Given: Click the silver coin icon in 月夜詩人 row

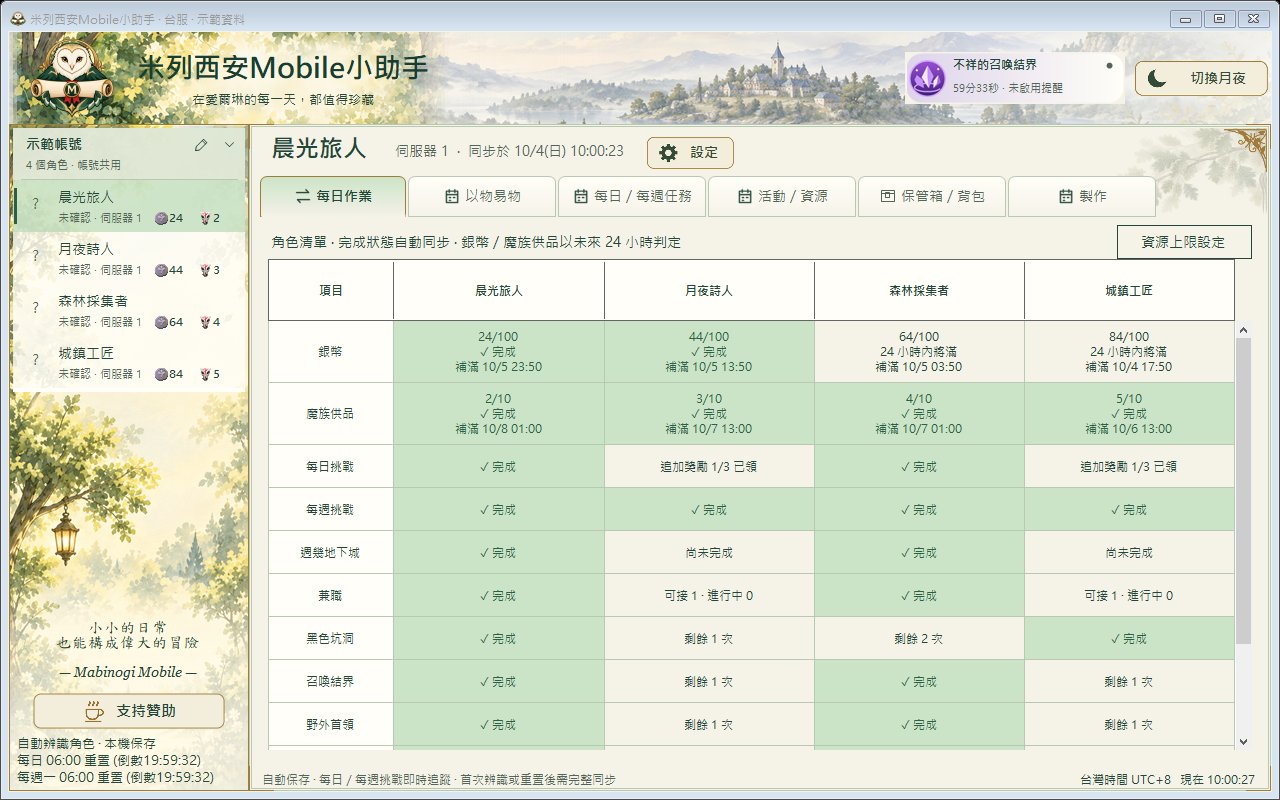Looking at the screenshot, I should tap(161, 270).
